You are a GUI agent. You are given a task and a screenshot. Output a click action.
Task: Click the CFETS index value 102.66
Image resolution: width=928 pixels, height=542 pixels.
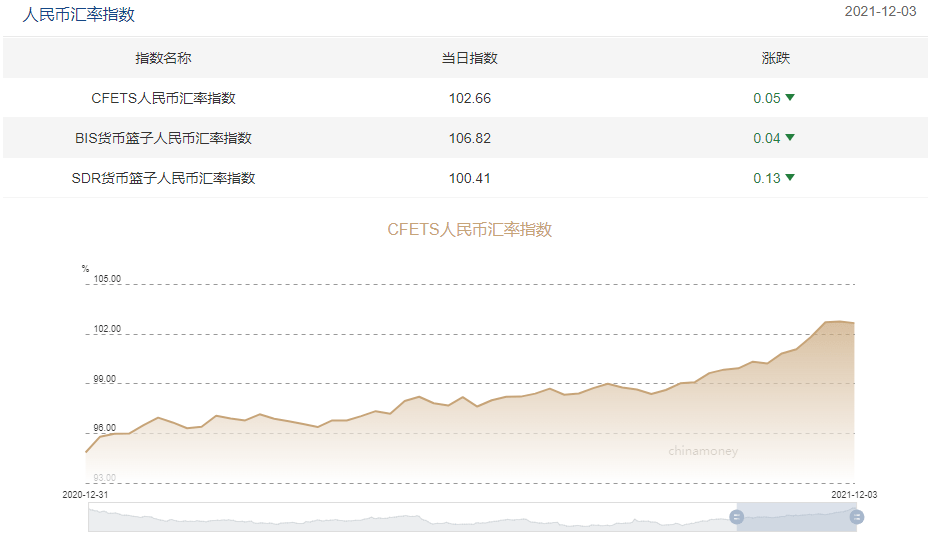pyautogui.click(x=470, y=98)
